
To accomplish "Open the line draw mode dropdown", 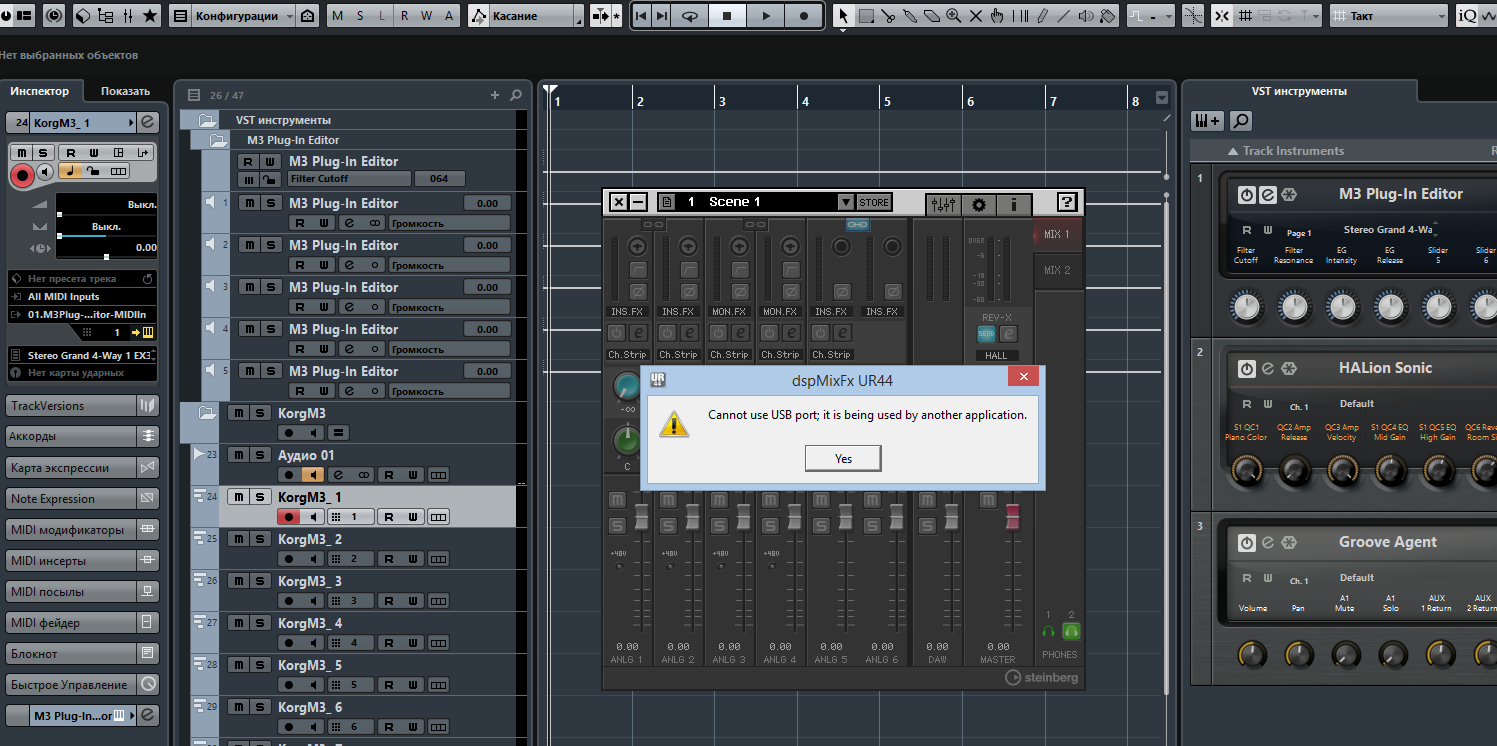I will [1152, 16].
